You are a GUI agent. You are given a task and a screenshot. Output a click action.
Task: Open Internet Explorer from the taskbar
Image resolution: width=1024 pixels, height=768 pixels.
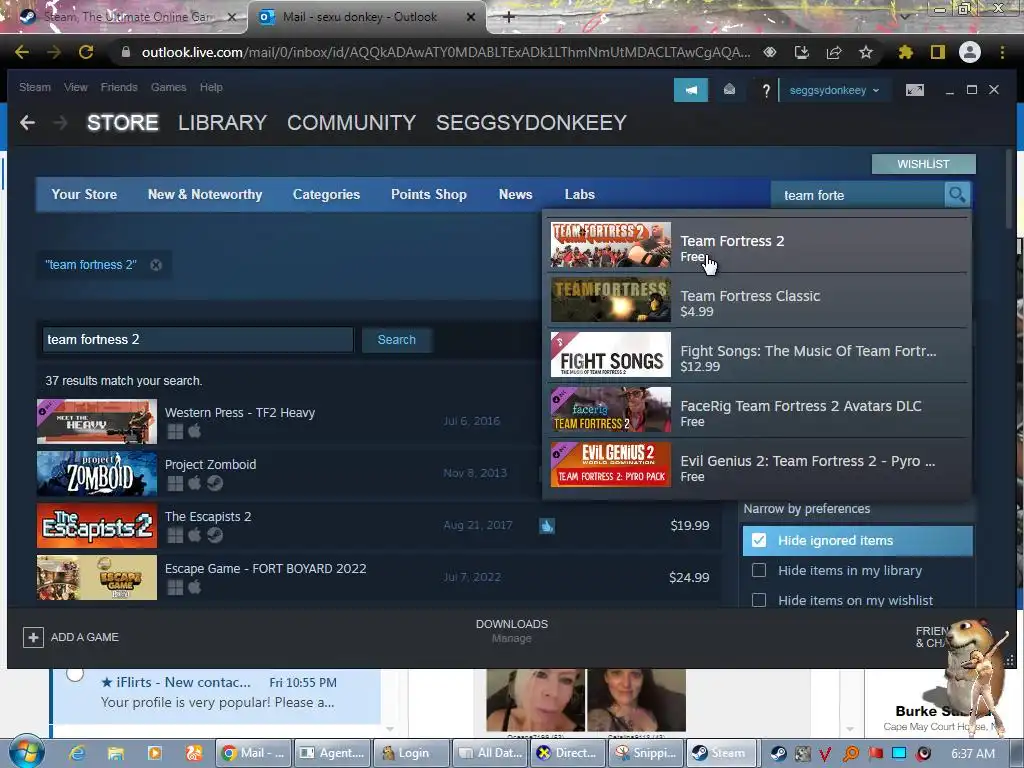(77, 753)
